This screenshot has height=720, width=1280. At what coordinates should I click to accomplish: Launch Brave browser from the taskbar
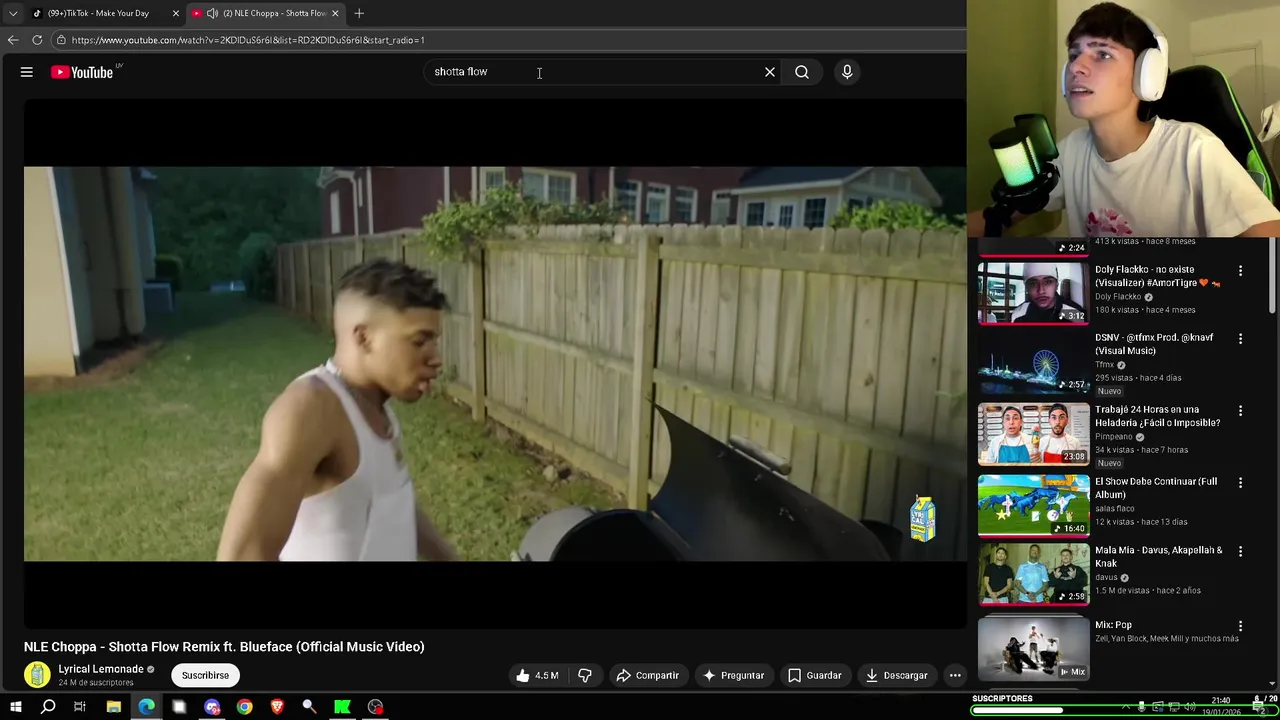click(277, 707)
